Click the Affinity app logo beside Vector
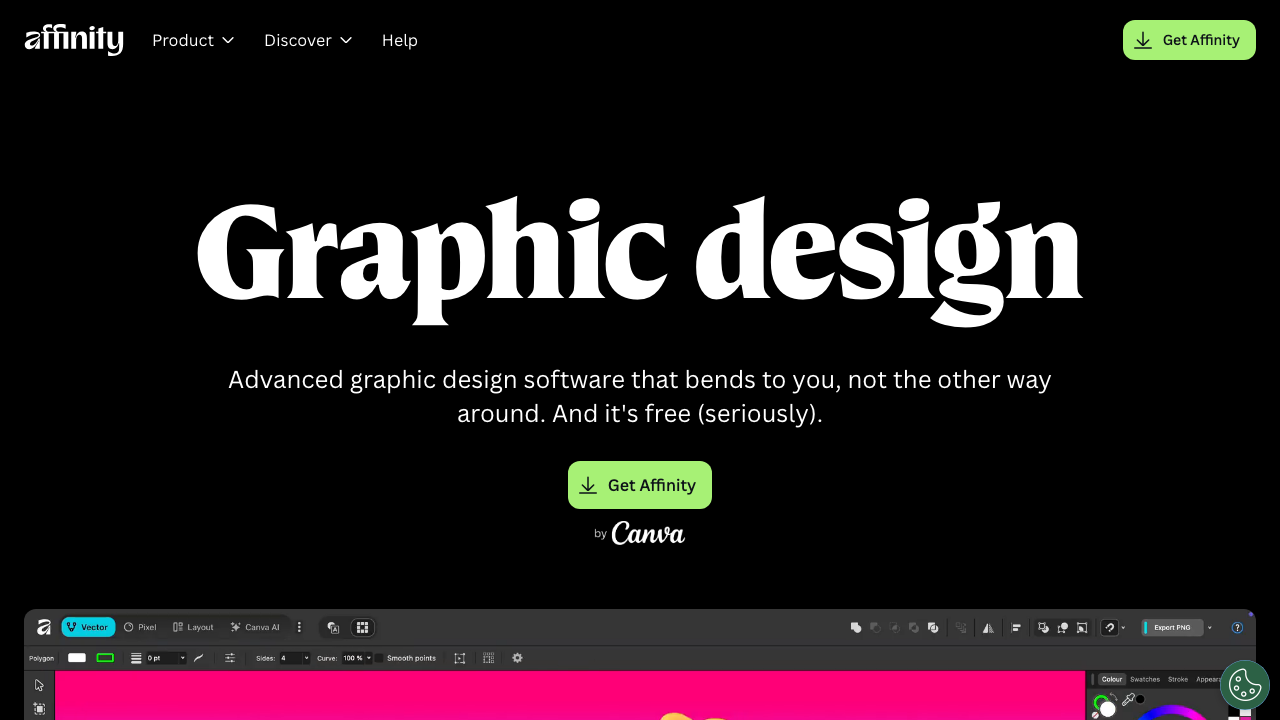The width and height of the screenshot is (1280, 720). click(x=43, y=627)
